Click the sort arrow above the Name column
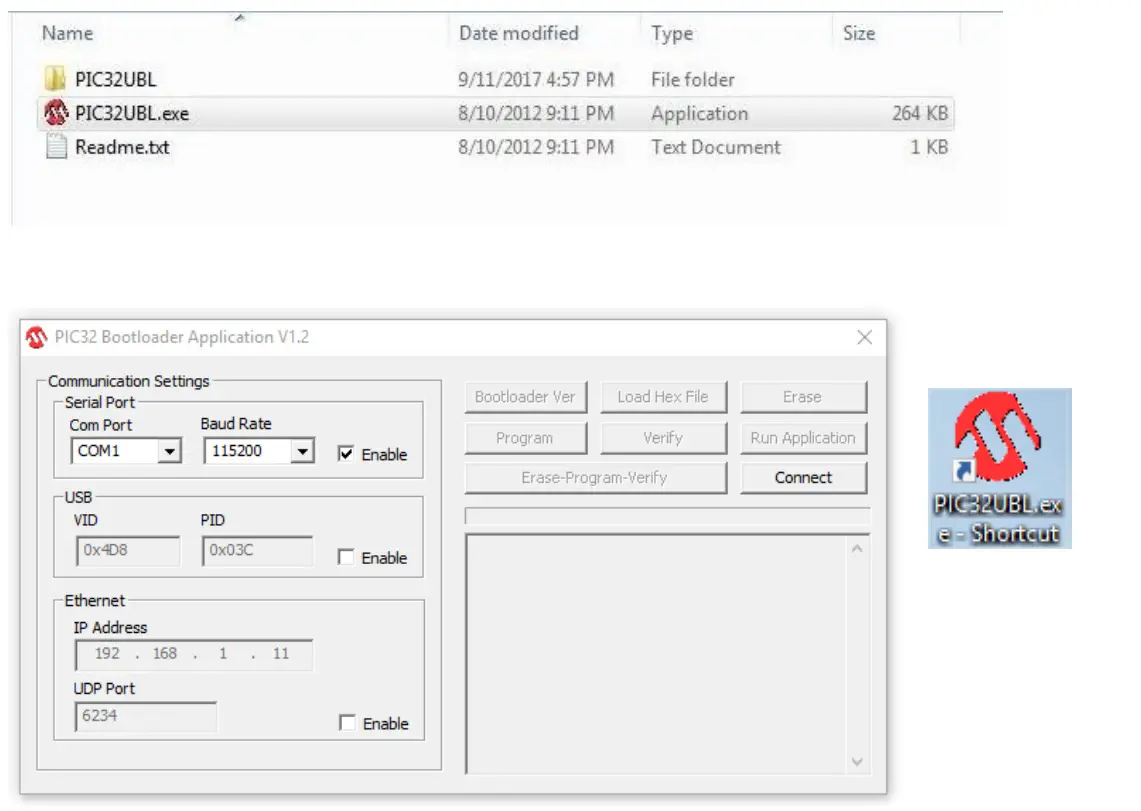Viewport: 1141px width, 811px height. click(x=237, y=15)
